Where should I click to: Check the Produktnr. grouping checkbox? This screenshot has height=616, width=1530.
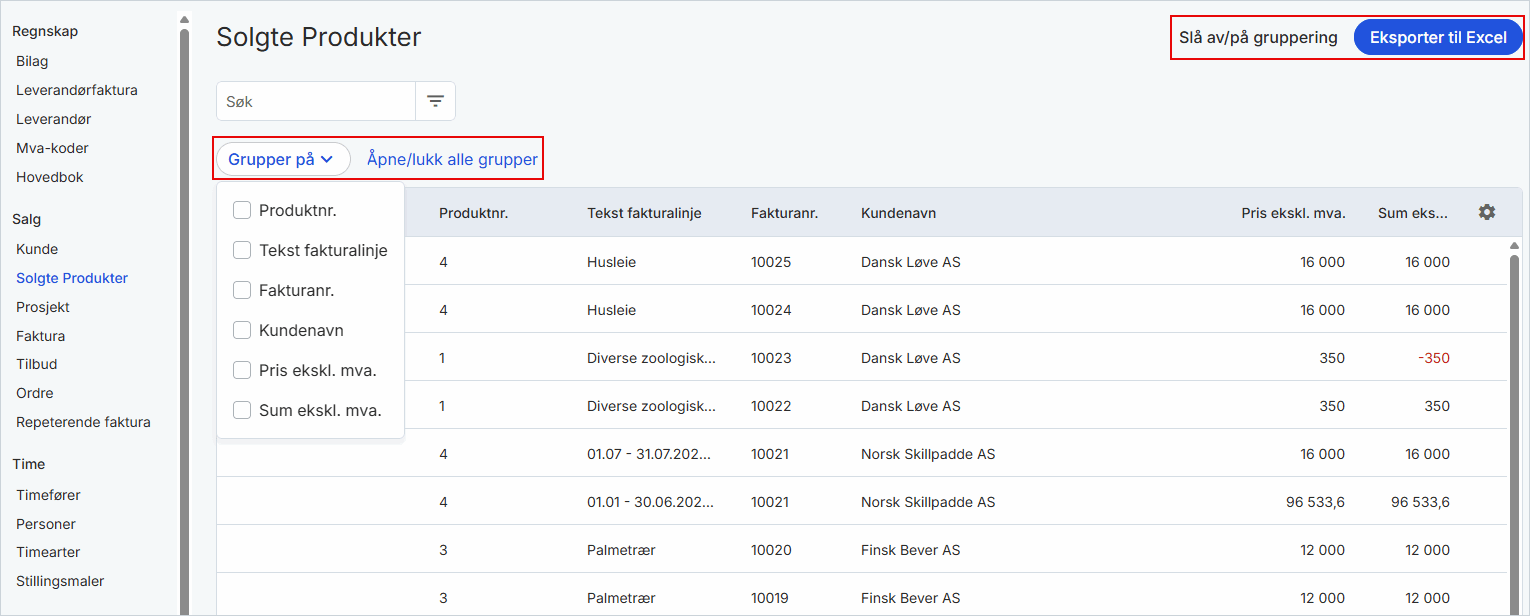[242, 210]
